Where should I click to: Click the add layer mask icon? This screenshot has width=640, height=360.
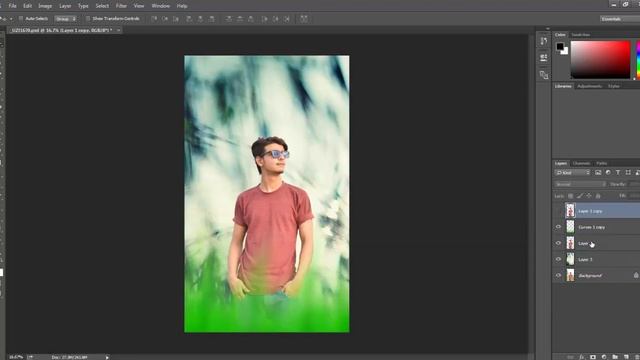pos(593,357)
